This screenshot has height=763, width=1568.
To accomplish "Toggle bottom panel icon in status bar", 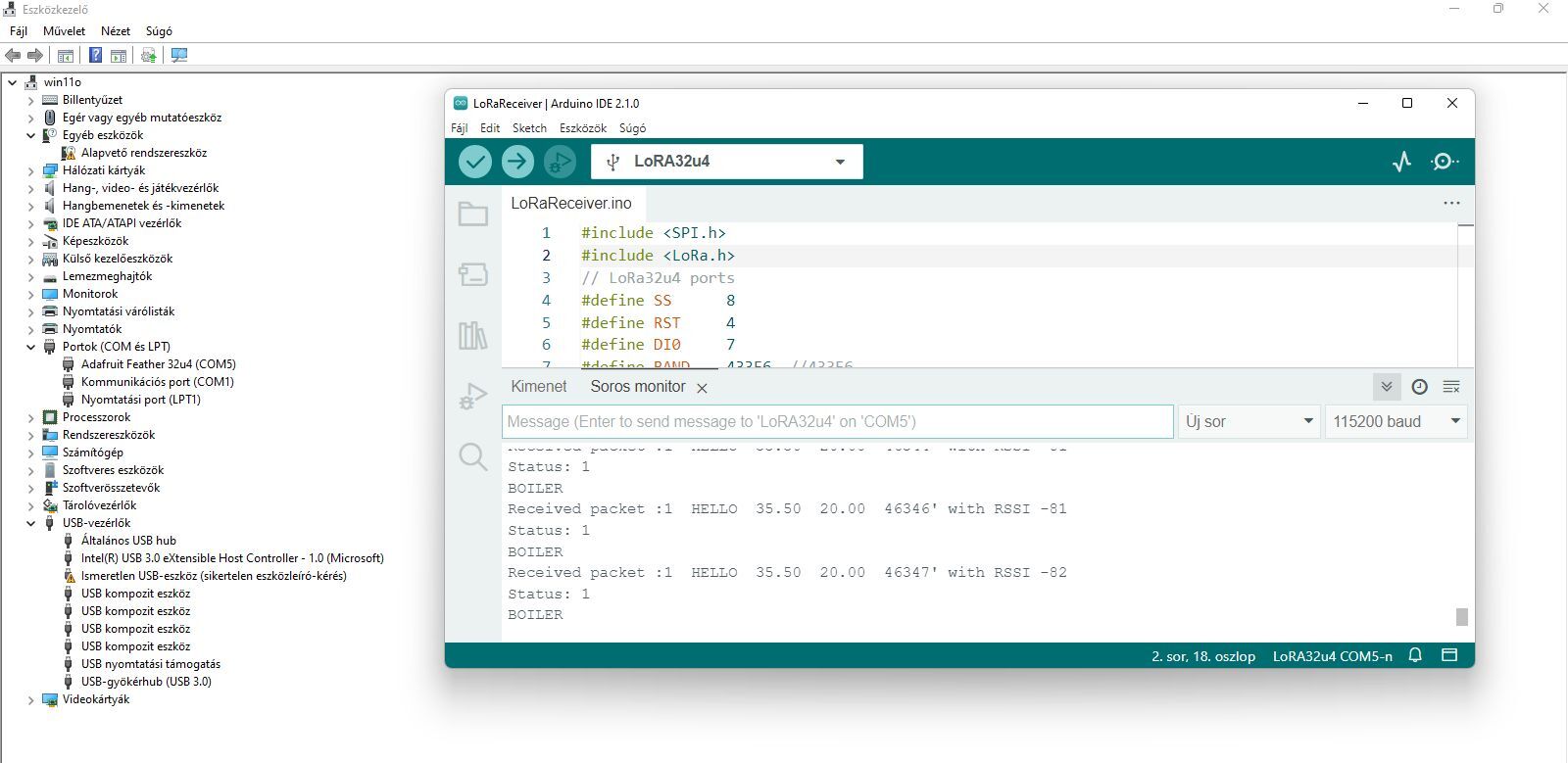I will click(1449, 655).
